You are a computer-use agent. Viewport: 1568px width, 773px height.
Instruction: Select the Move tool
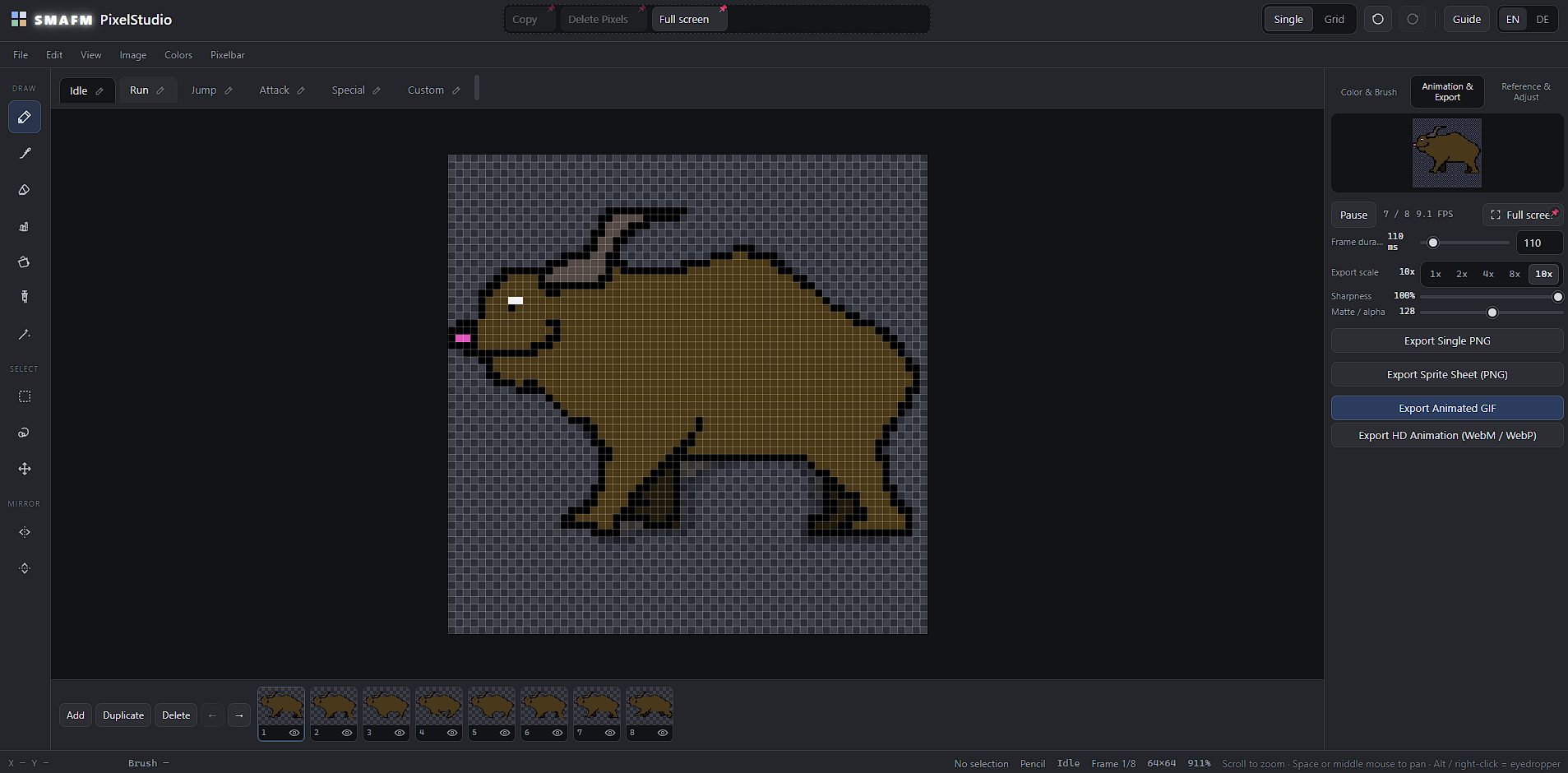tap(25, 469)
